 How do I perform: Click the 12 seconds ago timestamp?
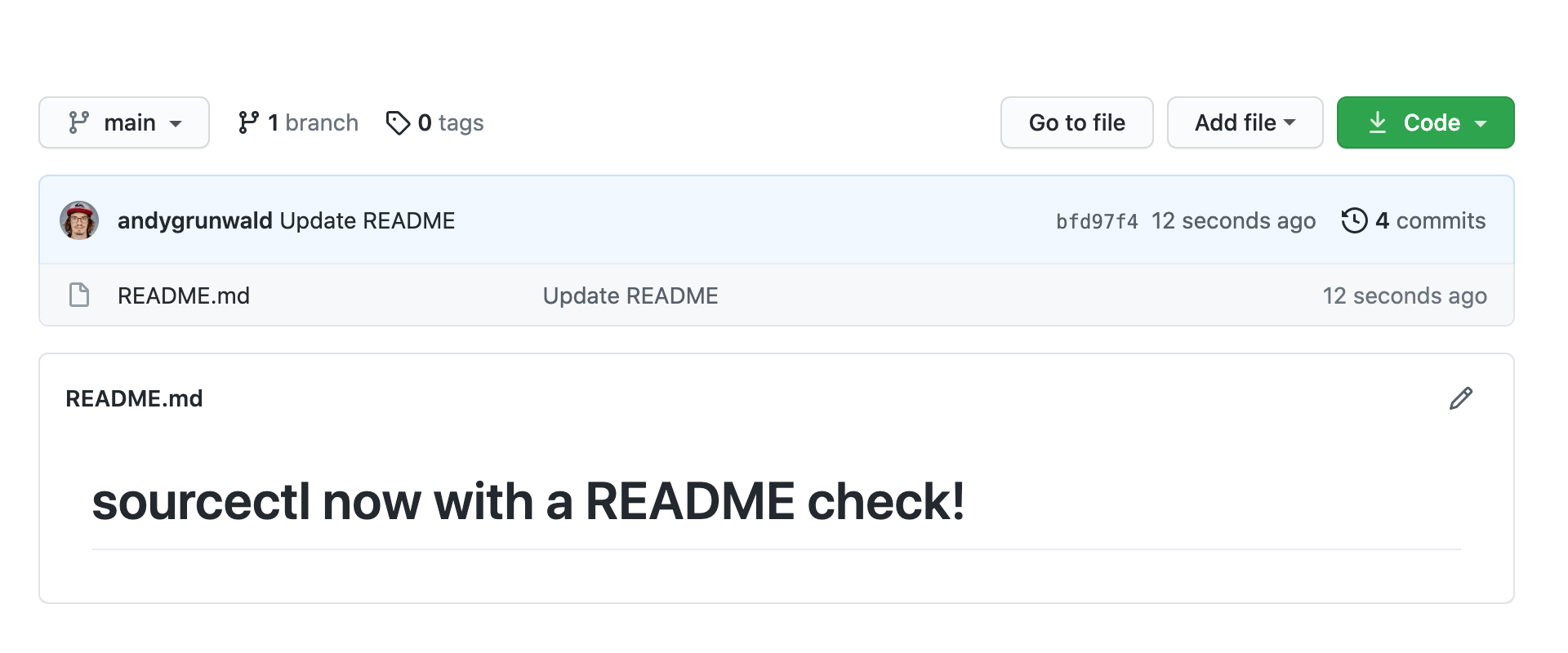click(1233, 220)
